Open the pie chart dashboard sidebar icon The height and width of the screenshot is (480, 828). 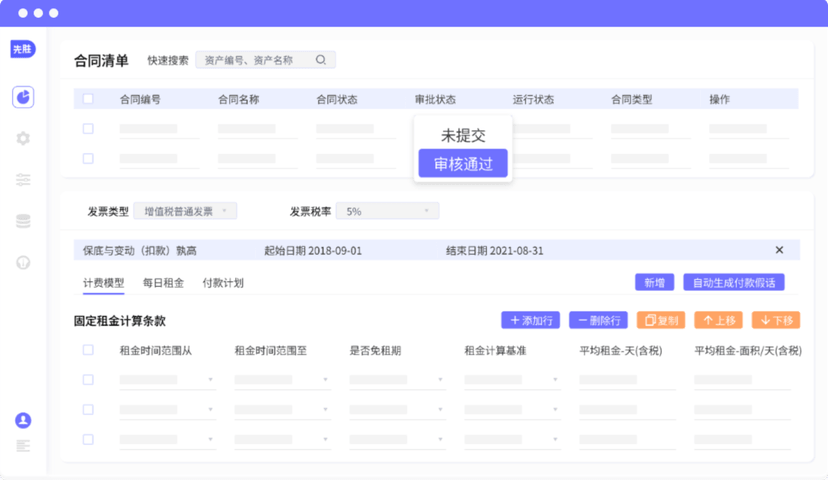pos(23,97)
